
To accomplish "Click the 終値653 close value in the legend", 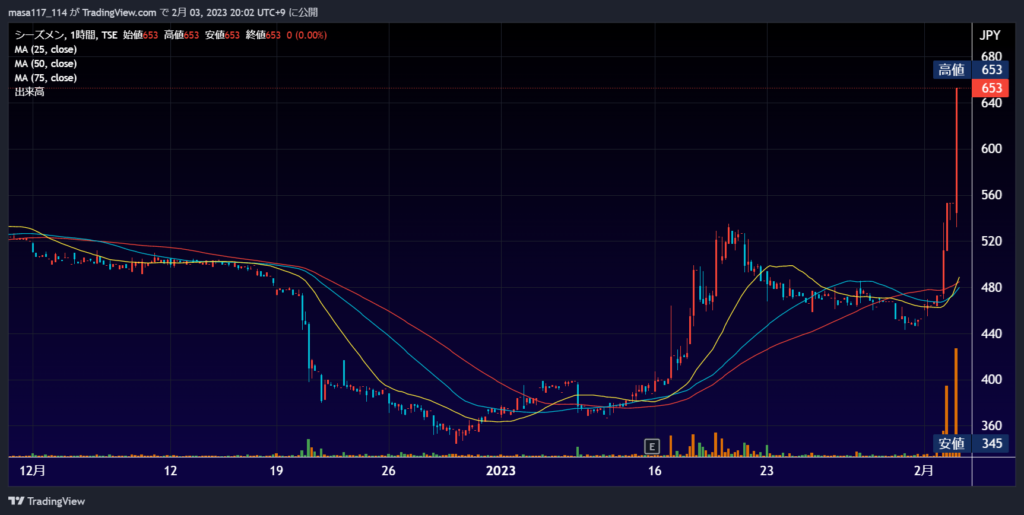I will click(263, 35).
